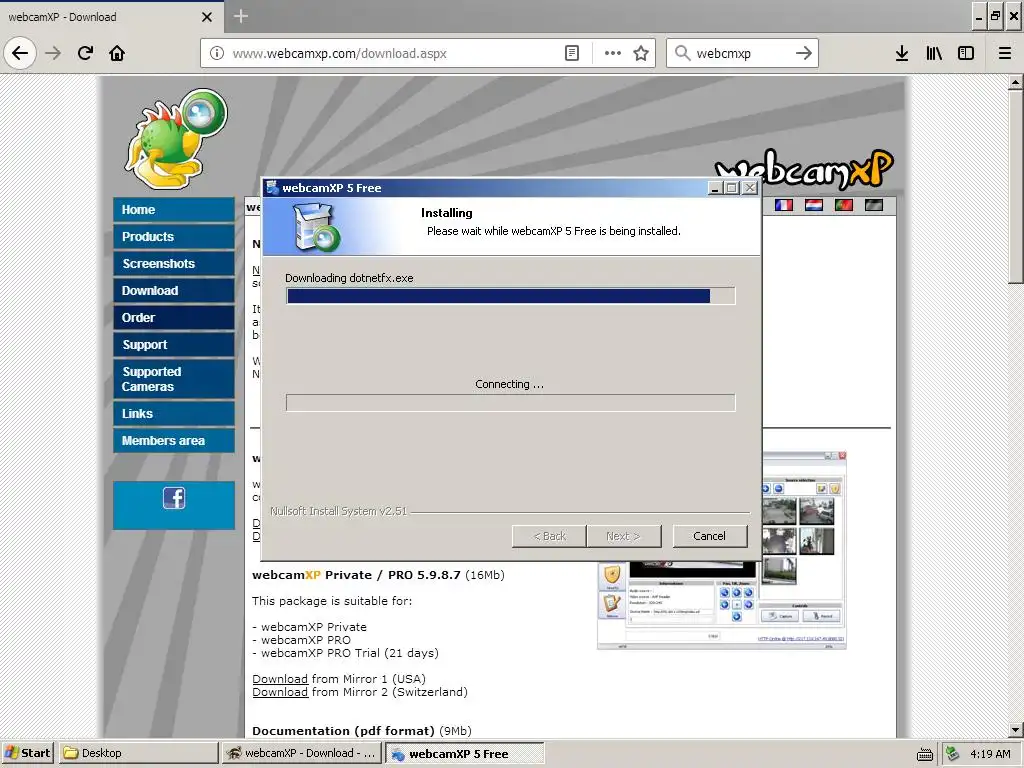Click the Nullsoft Install System v2.51 label
This screenshot has width=1024, height=768.
pyautogui.click(x=338, y=511)
